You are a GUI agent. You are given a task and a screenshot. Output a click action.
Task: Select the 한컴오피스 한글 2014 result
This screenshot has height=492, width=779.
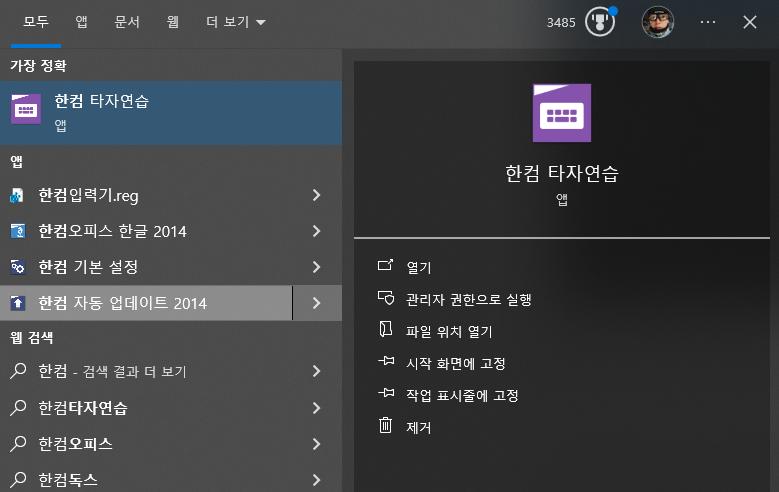(x=147, y=231)
